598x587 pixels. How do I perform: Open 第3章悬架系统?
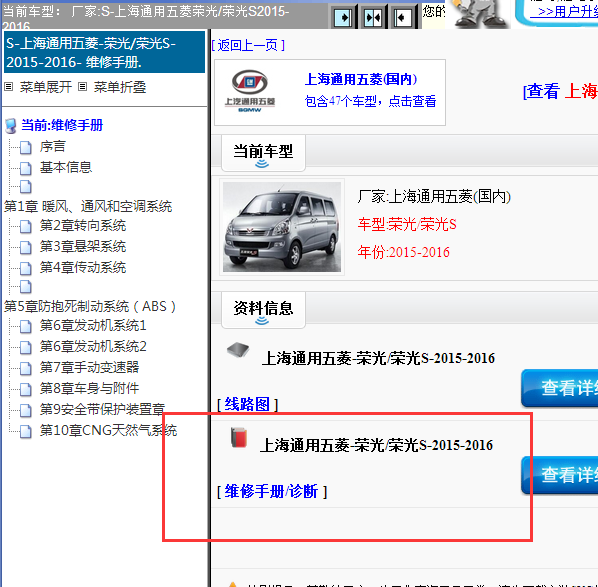point(83,246)
